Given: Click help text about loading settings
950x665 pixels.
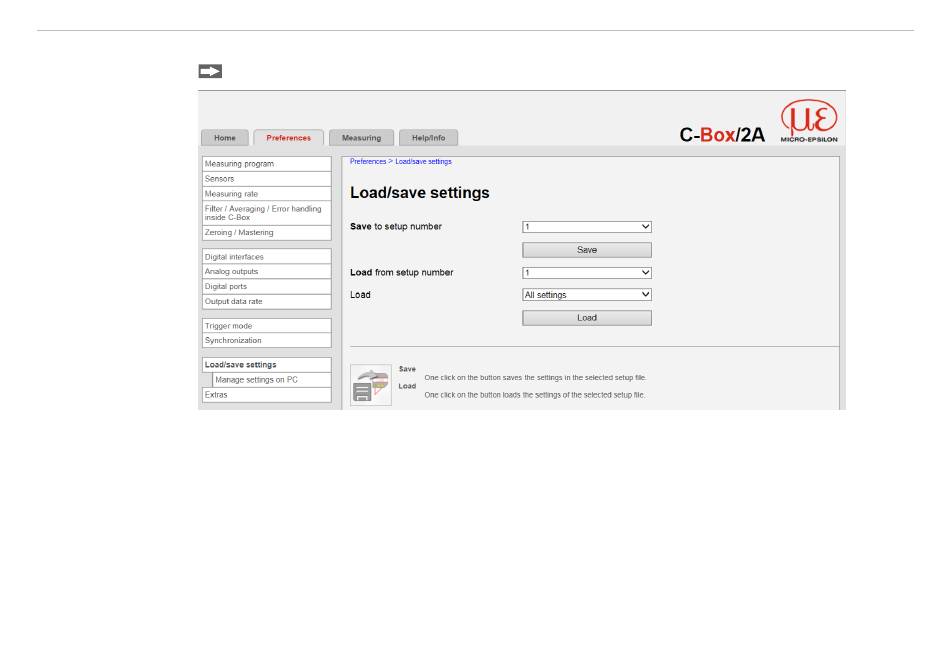Looking at the screenshot, I should (535, 395).
